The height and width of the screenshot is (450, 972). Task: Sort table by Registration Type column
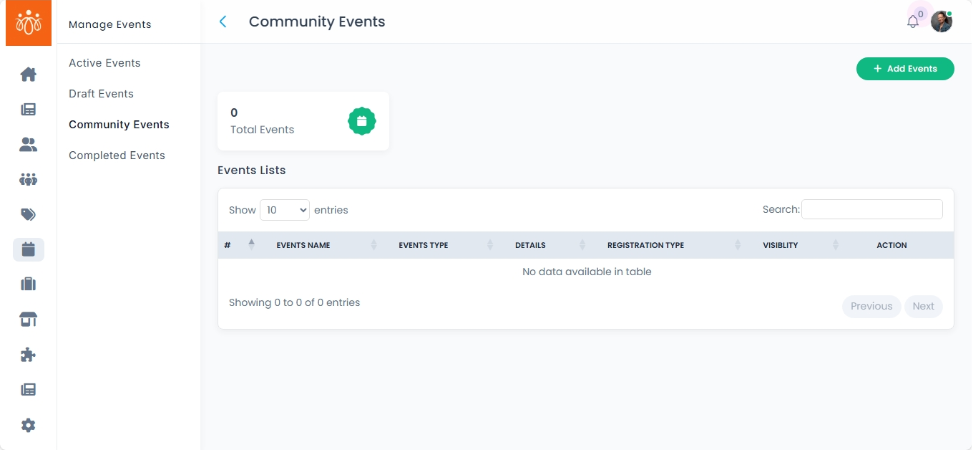(645, 245)
